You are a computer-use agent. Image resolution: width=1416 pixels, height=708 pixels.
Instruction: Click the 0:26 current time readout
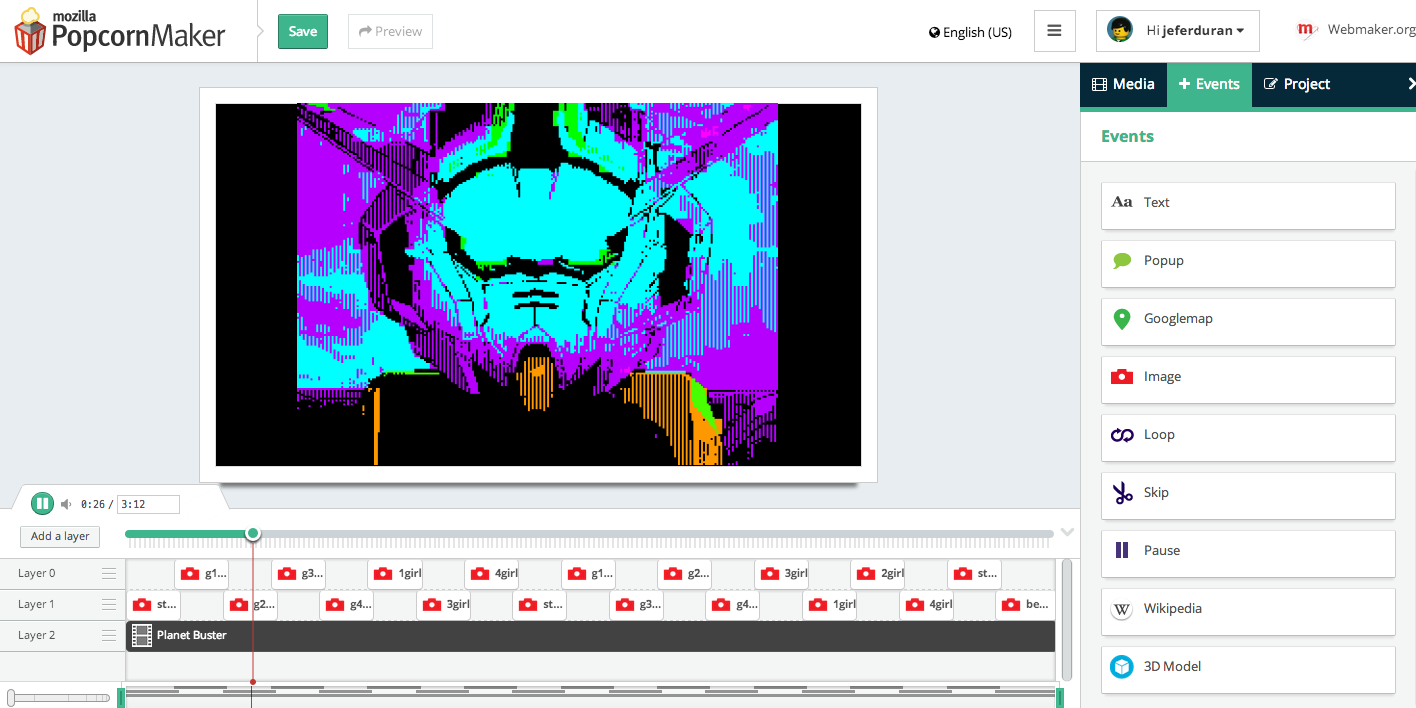click(x=94, y=505)
